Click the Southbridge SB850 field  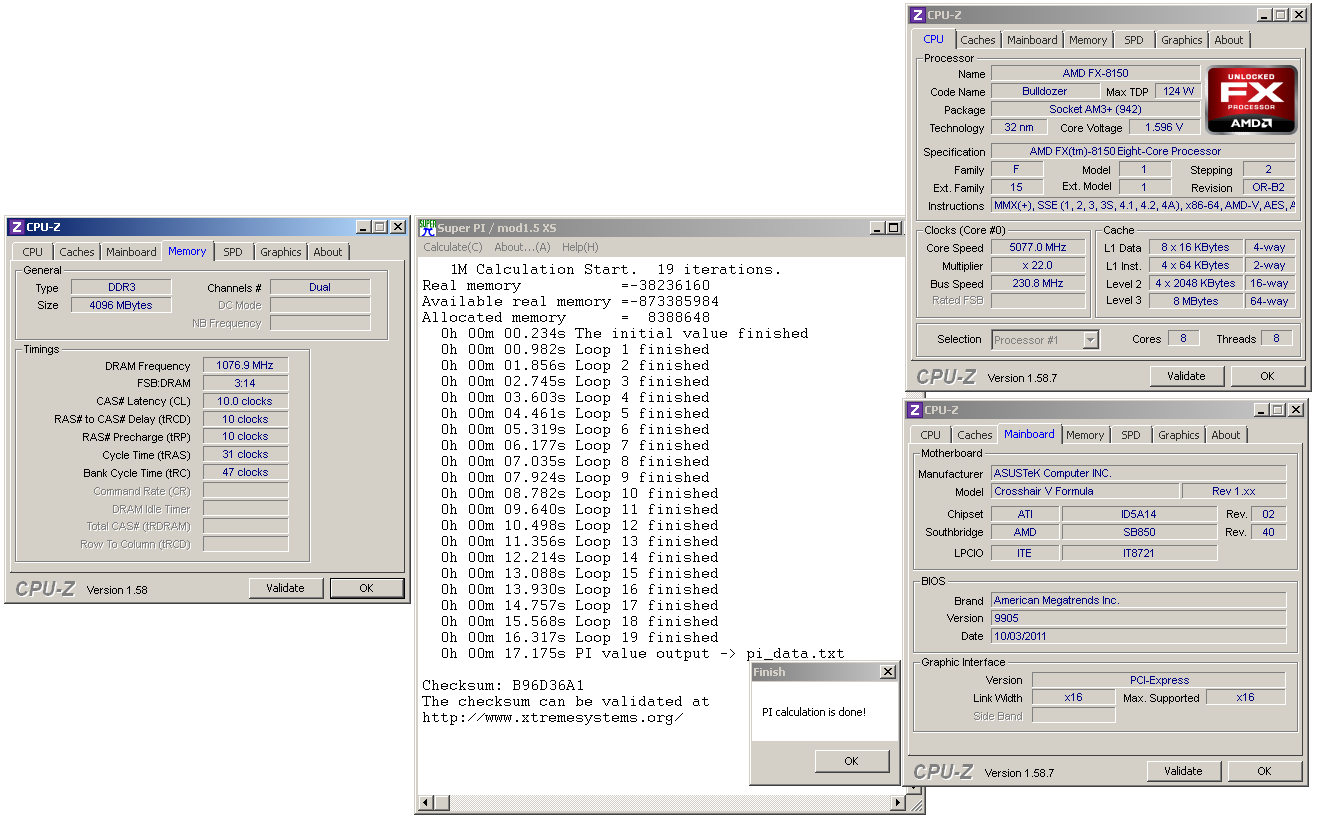click(x=1139, y=532)
